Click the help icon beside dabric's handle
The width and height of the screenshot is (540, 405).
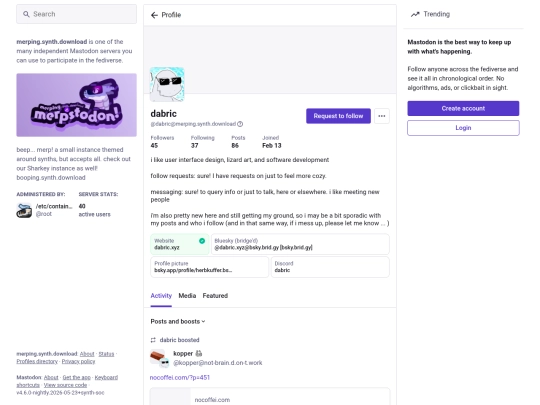240,124
